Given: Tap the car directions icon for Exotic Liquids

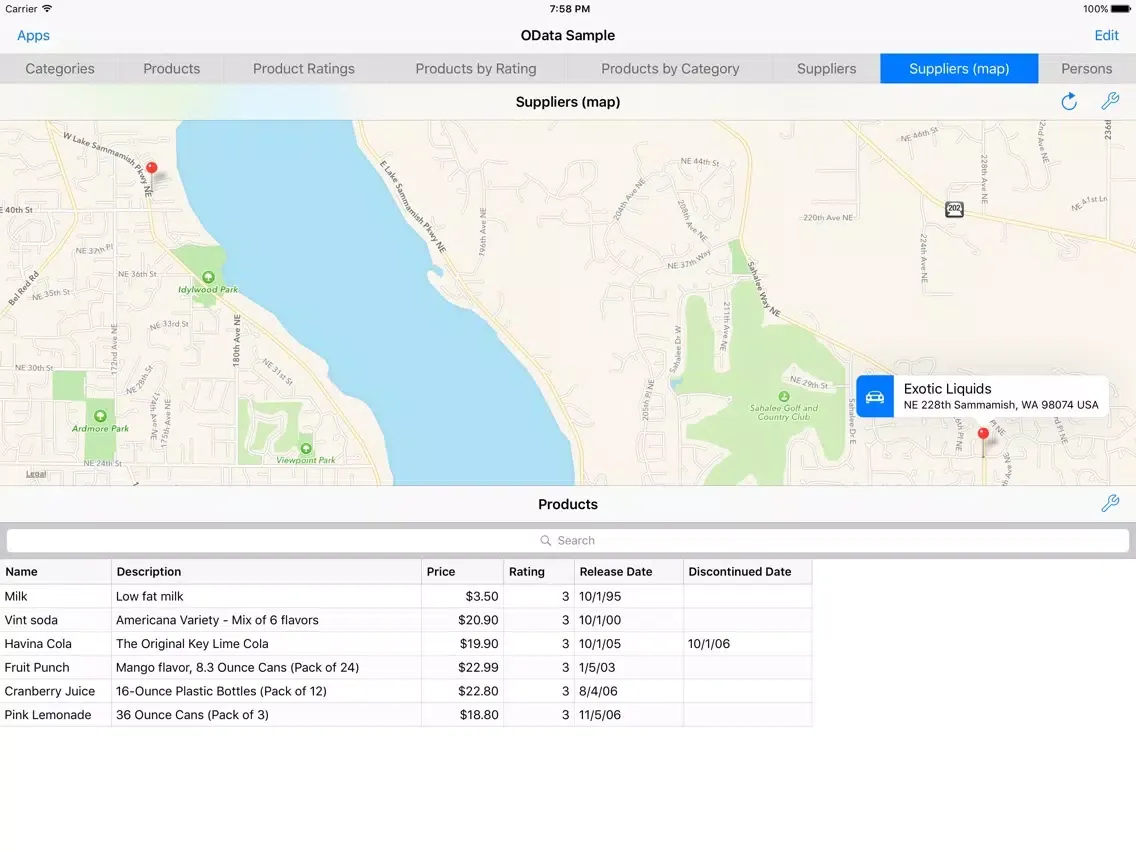Looking at the screenshot, I should click(x=875, y=396).
